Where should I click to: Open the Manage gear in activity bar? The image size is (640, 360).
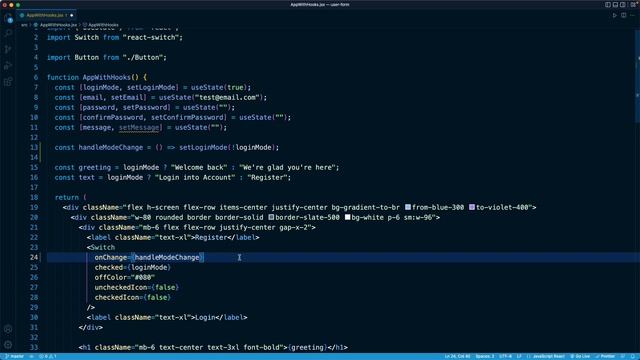(8, 345)
